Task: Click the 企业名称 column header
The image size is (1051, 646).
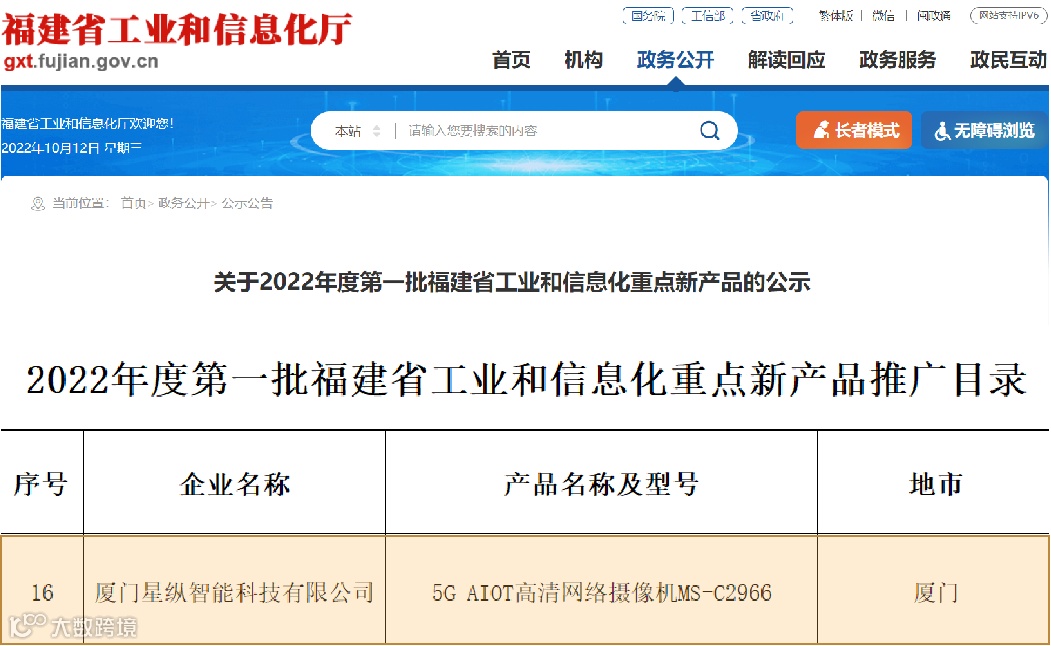Action: point(235,484)
